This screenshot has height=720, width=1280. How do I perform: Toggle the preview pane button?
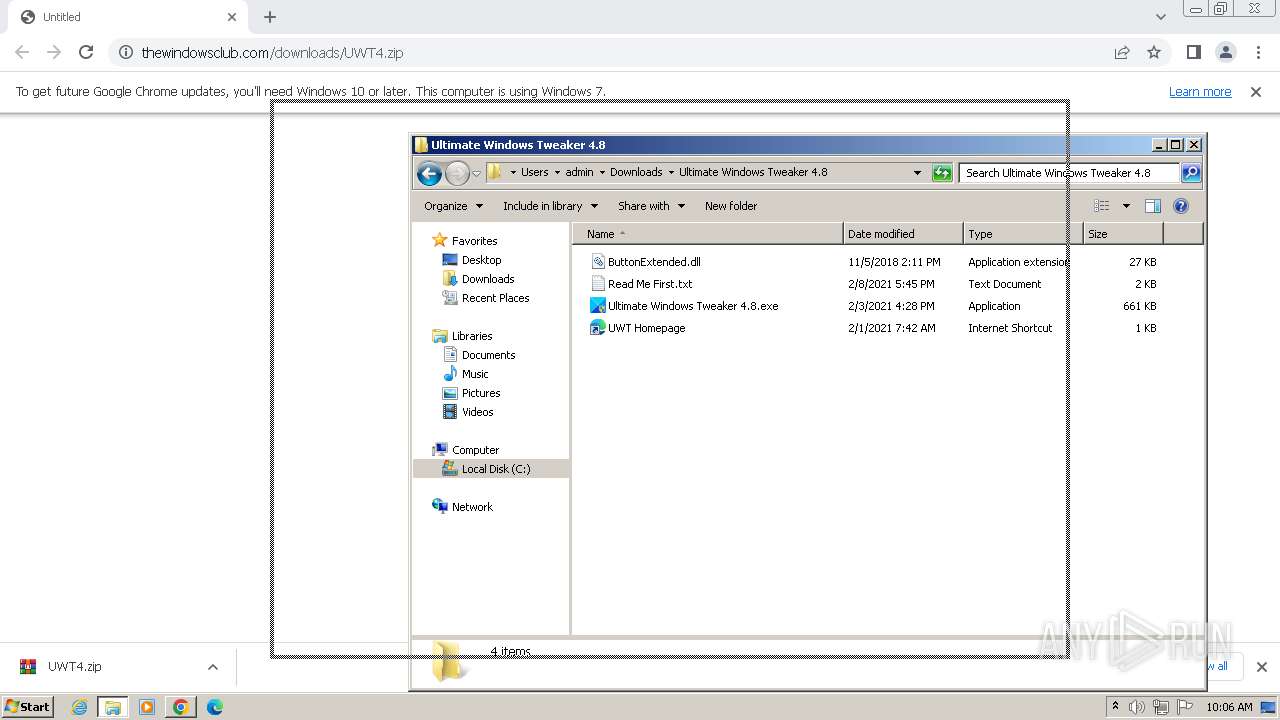click(x=1153, y=206)
